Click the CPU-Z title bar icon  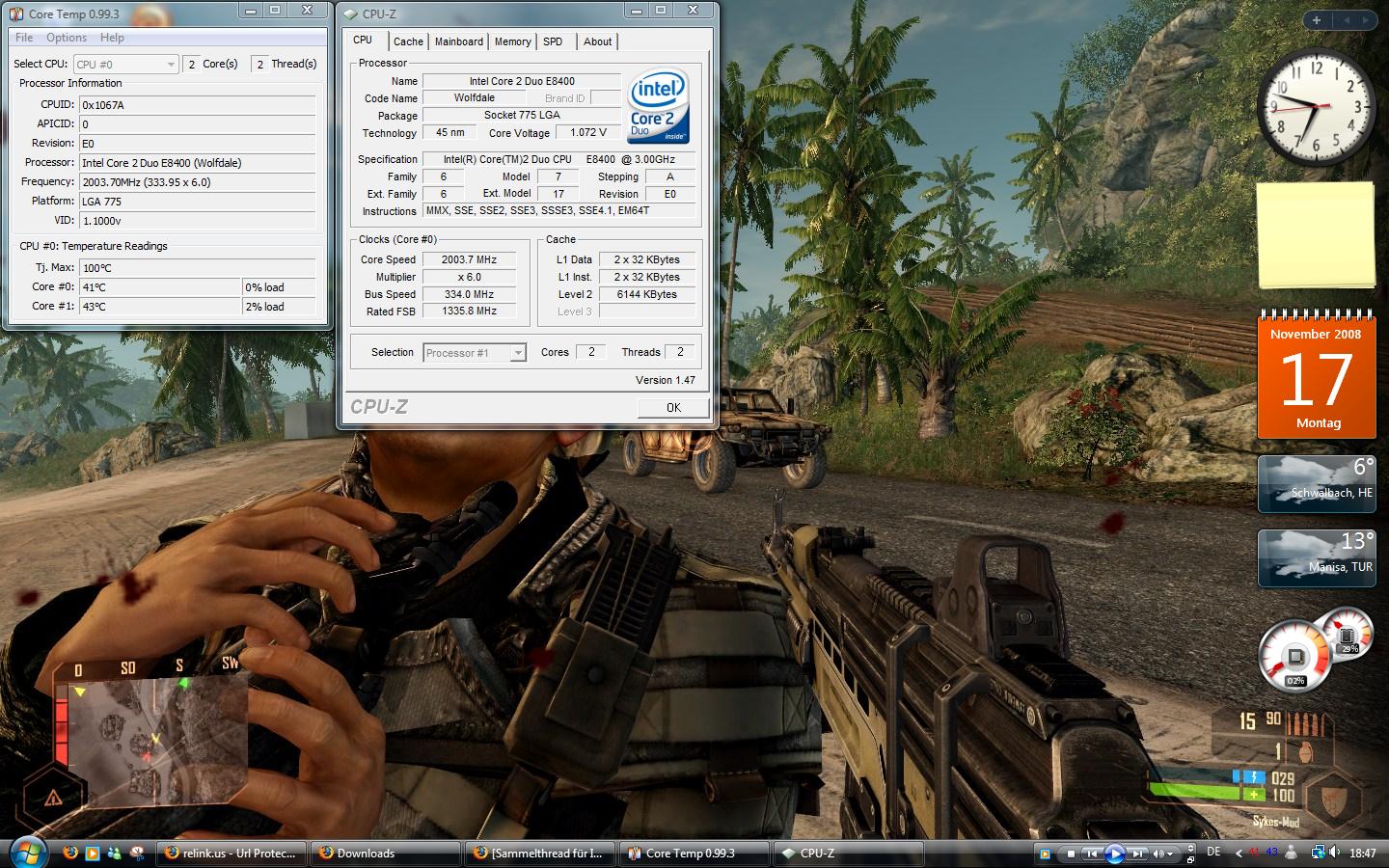click(x=349, y=14)
